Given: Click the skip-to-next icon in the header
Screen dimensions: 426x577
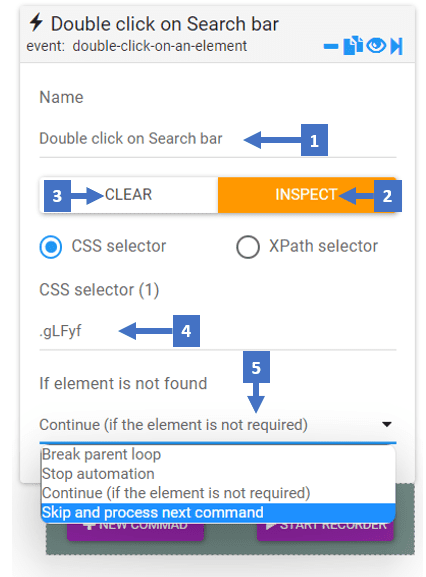Looking at the screenshot, I should 396,46.
